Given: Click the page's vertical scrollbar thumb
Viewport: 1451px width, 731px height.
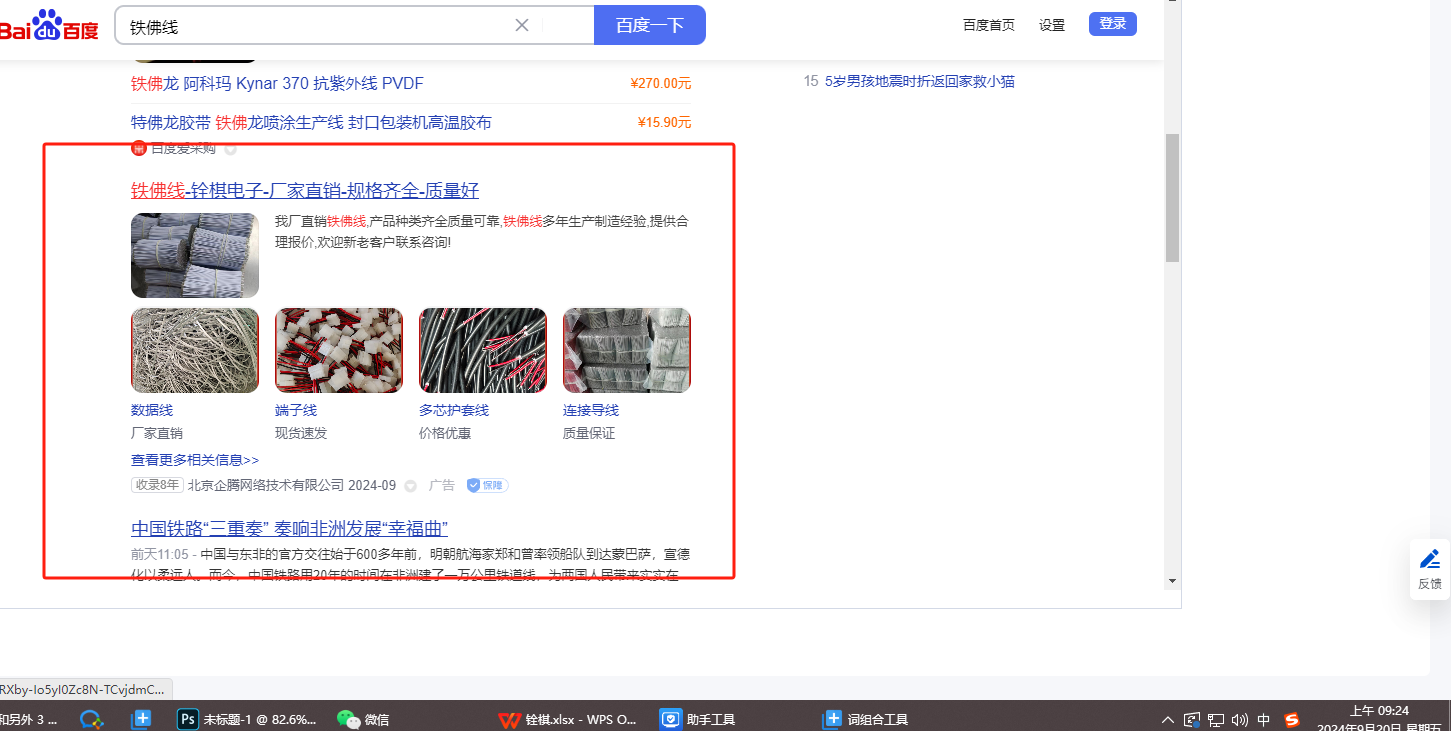Looking at the screenshot, I should click(1172, 197).
